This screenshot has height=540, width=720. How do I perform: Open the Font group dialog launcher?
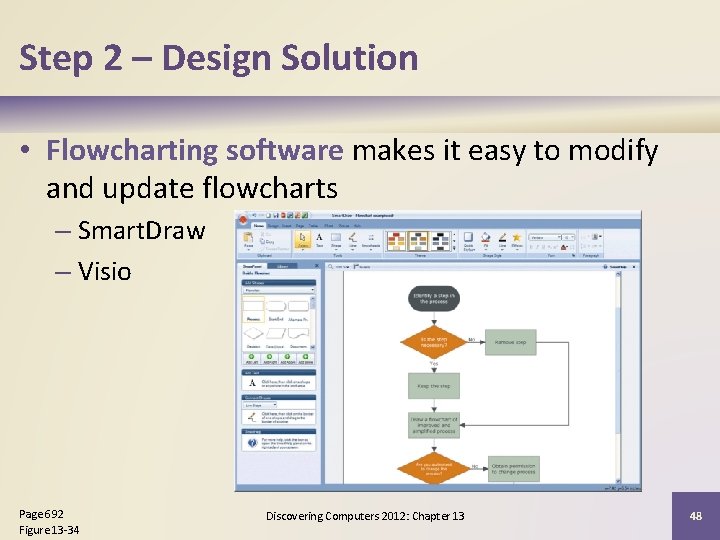click(x=573, y=255)
